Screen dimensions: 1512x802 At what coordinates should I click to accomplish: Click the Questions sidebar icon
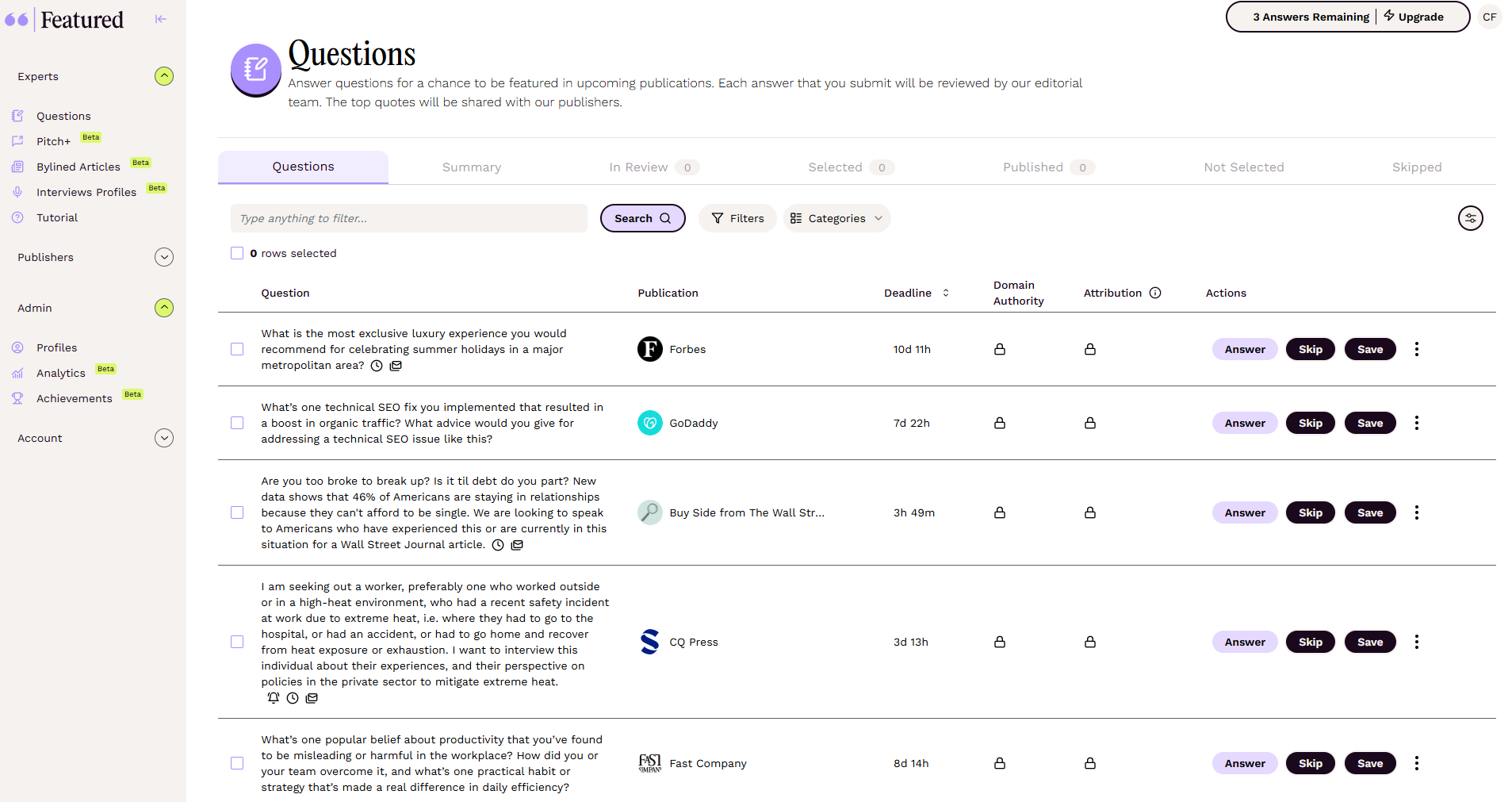tap(17, 116)
